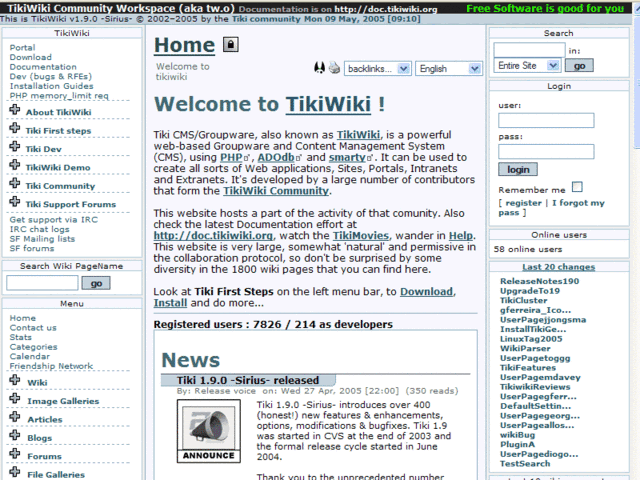This screenshot has height=480, width=640.
Task: Expand Blogs menu plus icon
Action: point(14,438)
